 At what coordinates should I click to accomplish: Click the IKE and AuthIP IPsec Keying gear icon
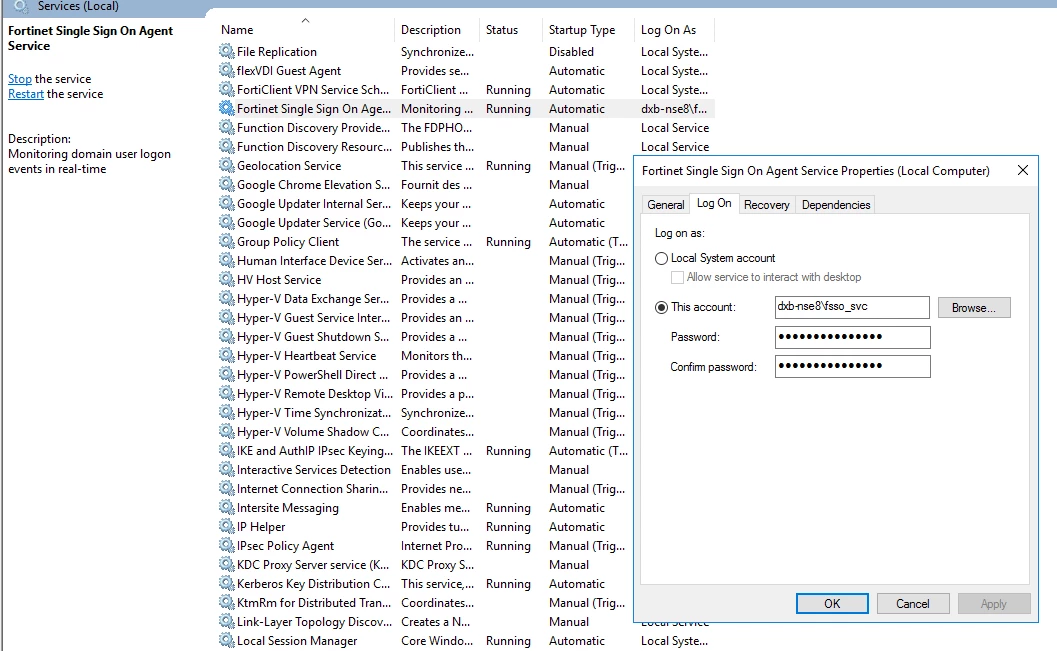pyautogui.click(x=226, y=450)
